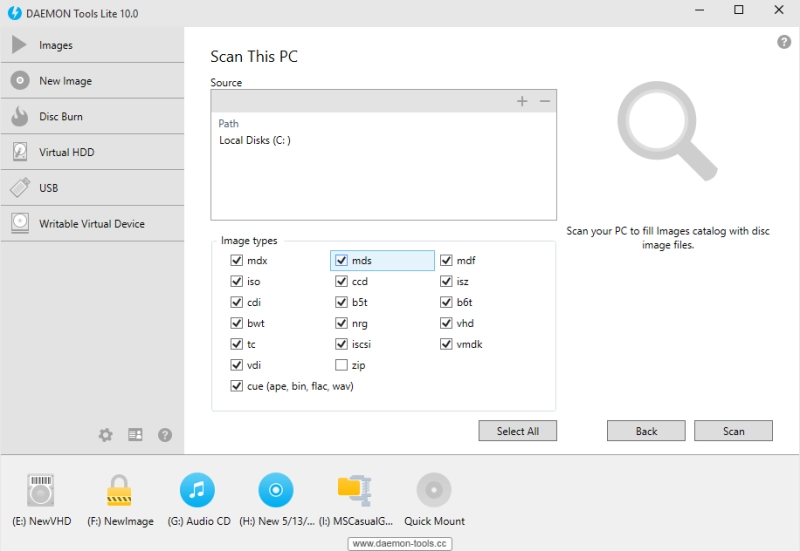Uncheck the nrg image type

click(341, 323)
